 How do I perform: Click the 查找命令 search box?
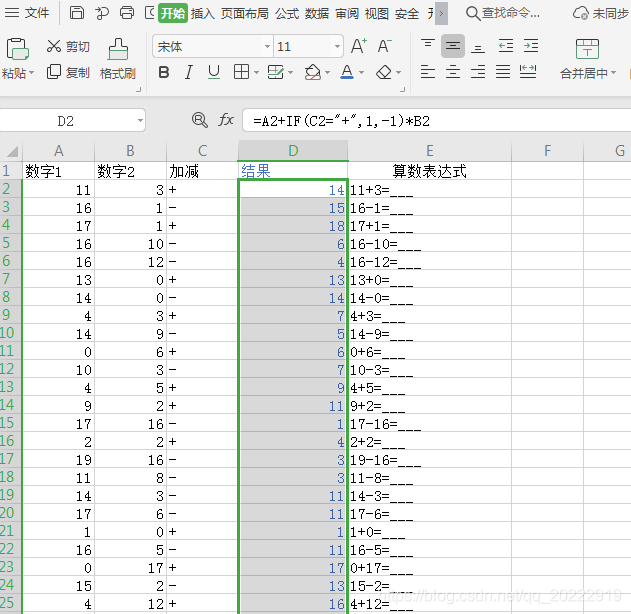point(503,13)
